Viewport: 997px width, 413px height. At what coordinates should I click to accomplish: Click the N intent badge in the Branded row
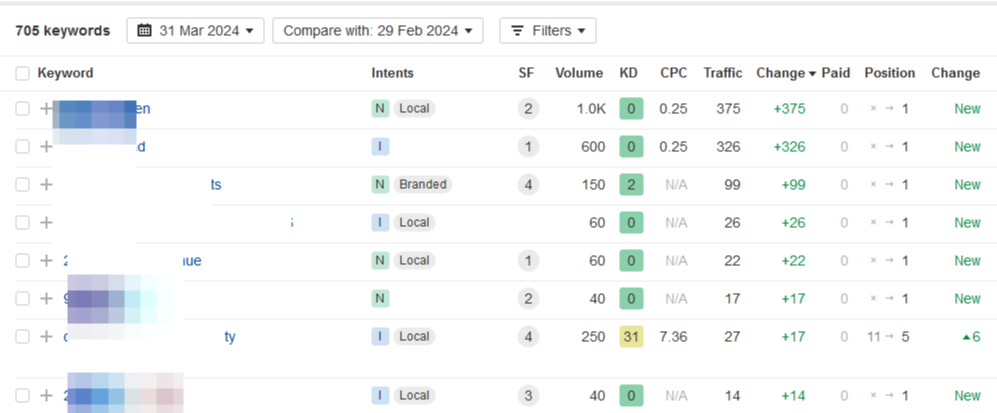pos(380,185)
